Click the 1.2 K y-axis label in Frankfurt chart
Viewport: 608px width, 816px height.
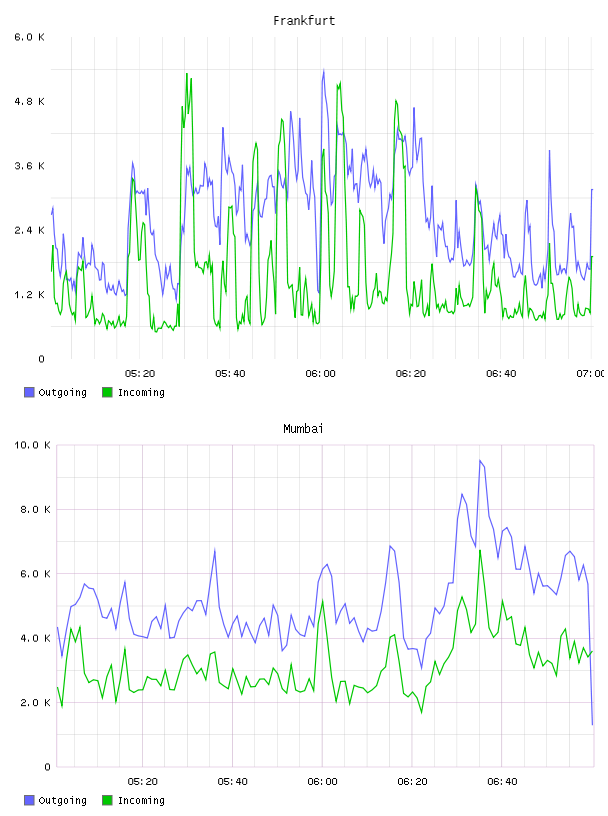(x=30, y=295)
